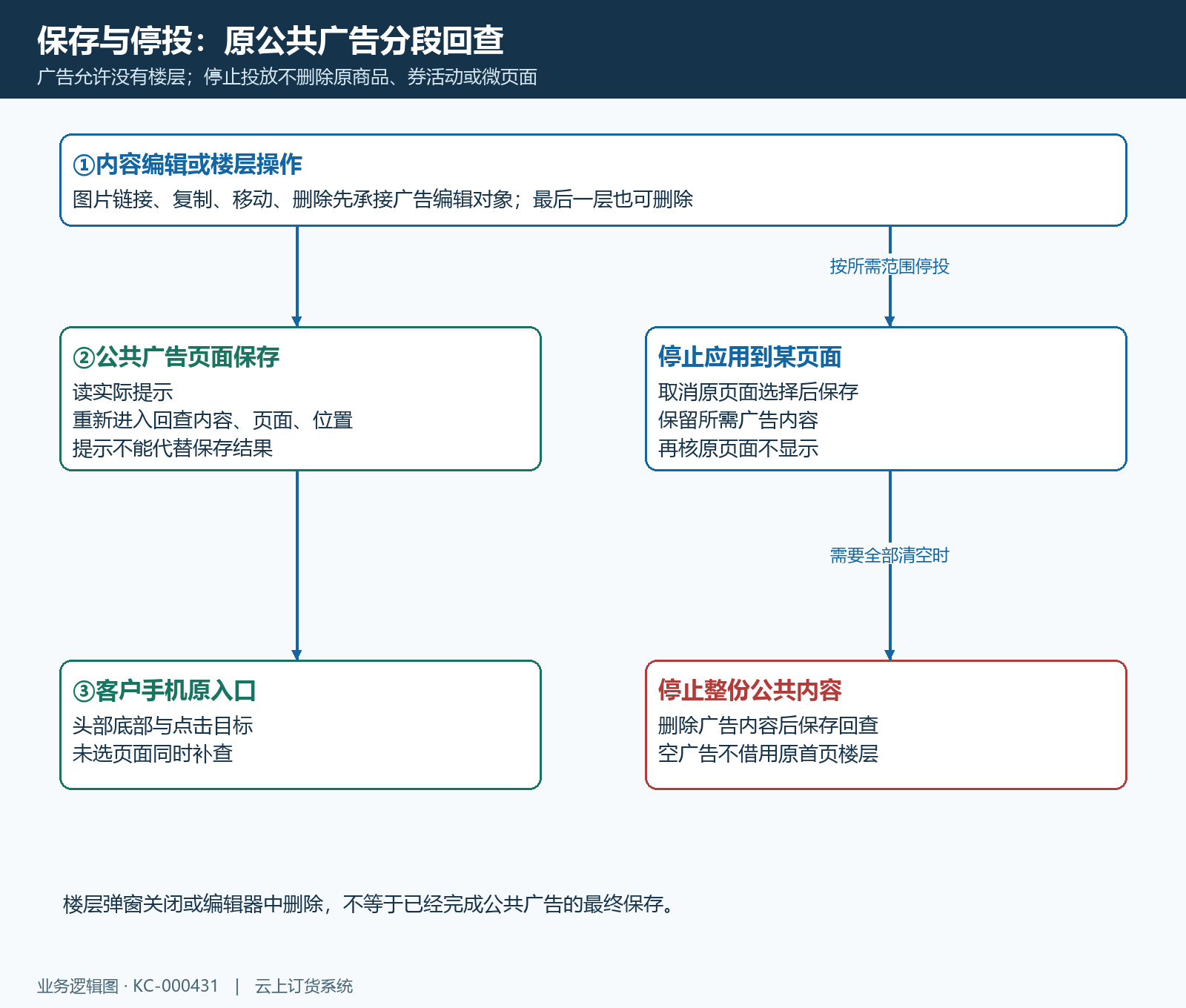This screenshot has width=1186, height=1008.
Task: Click the footer text 云上订货系统
Action: tap(304, 986)
